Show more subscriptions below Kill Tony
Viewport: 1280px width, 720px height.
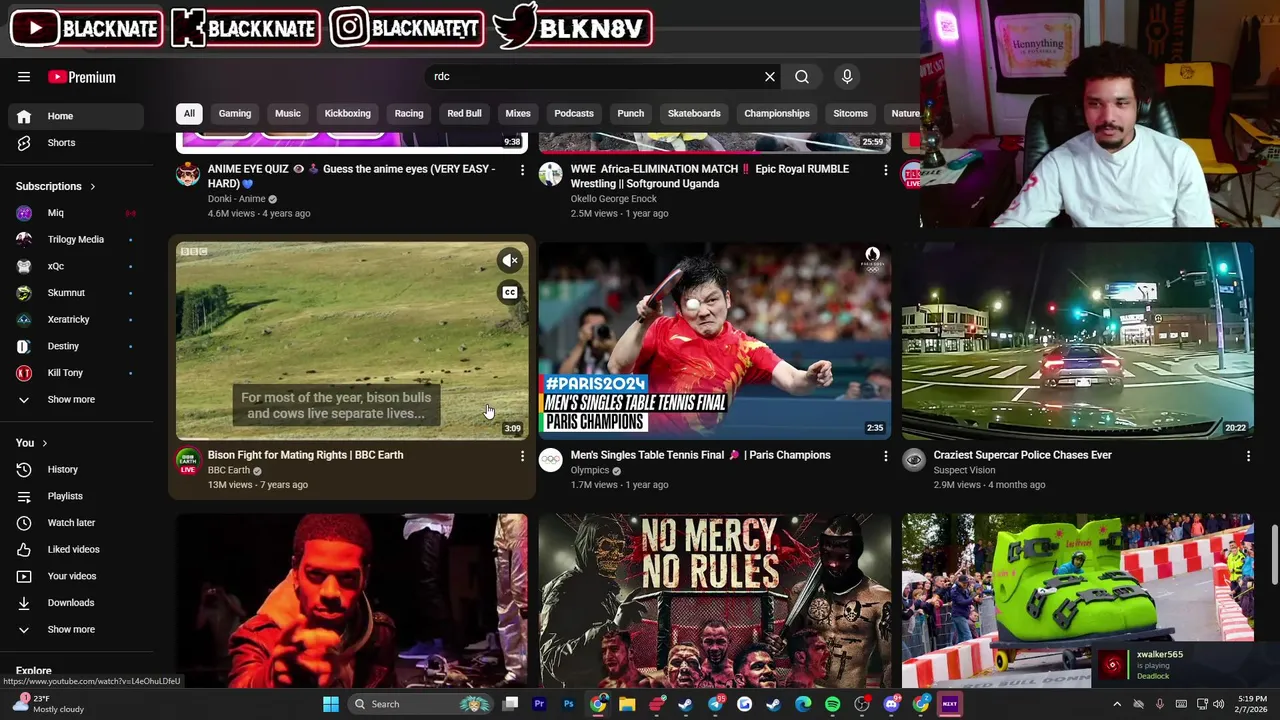coord(76,400)
